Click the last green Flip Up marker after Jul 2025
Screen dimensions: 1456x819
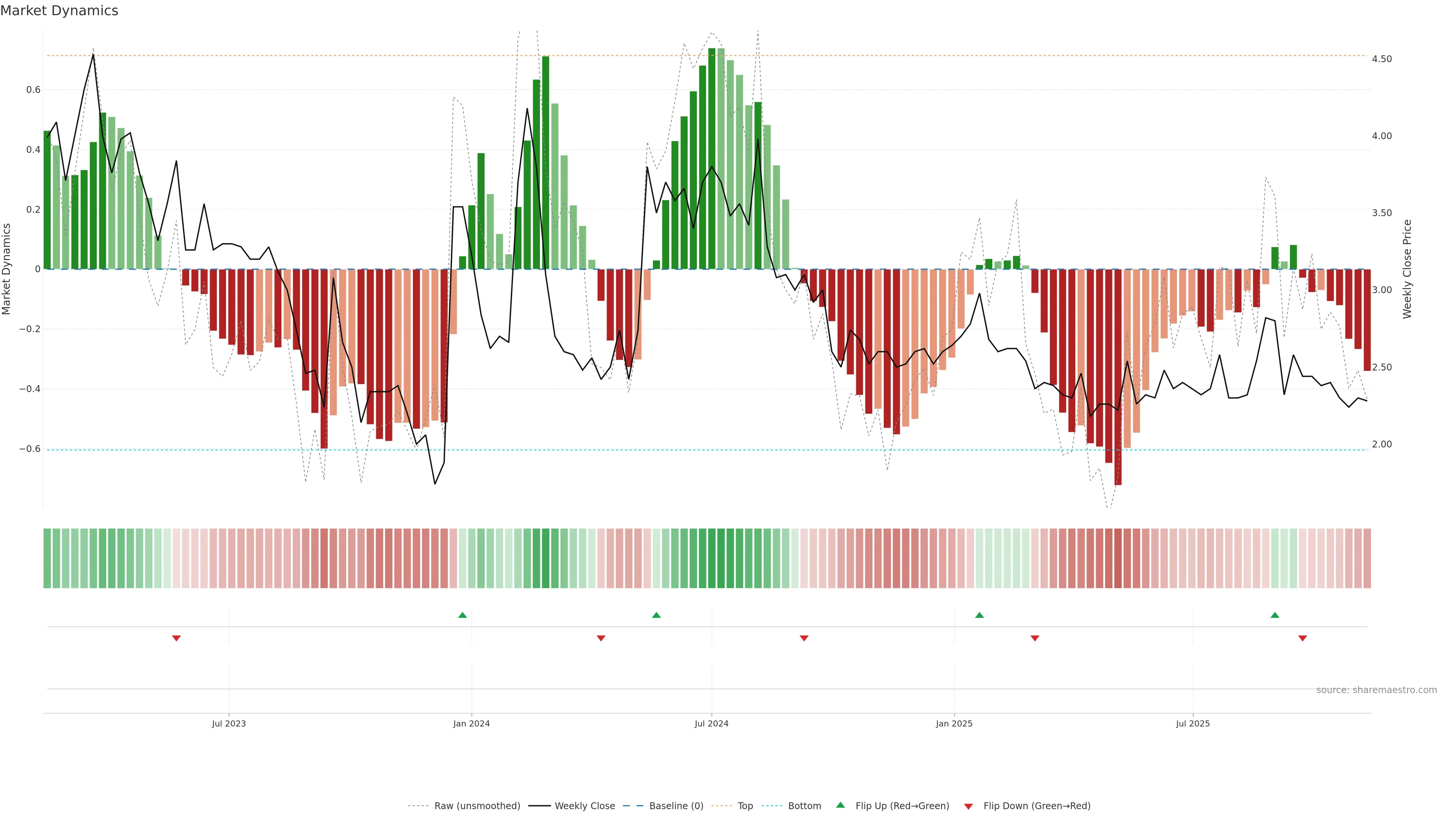[x=1274, y=615]
